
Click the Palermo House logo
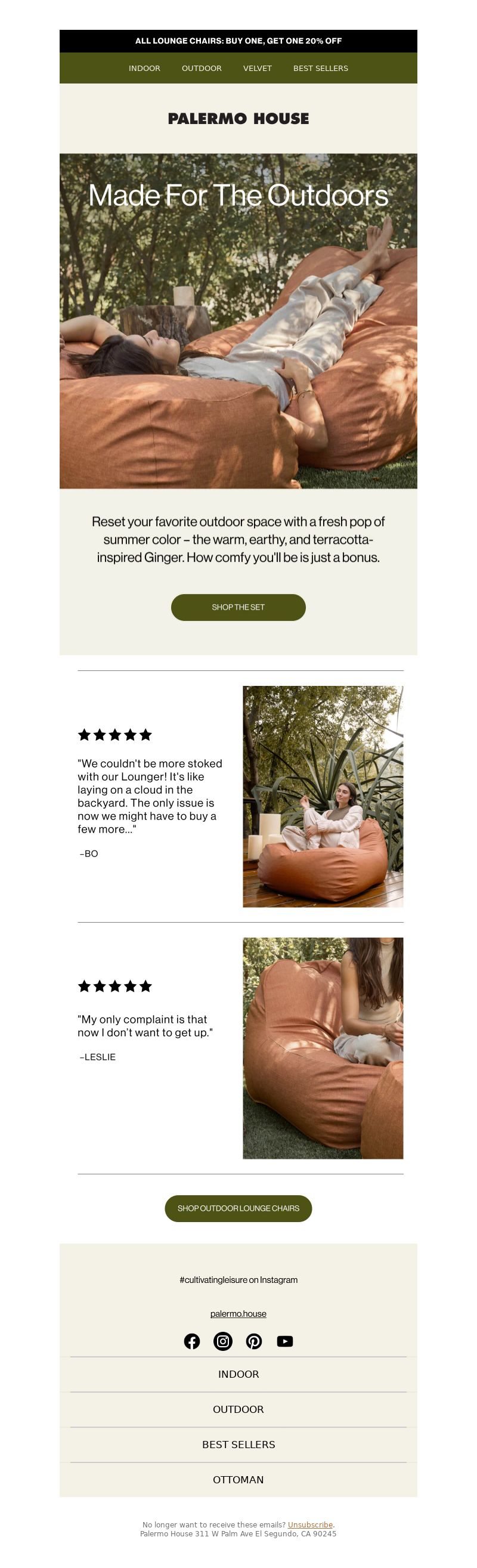pos(238,119)
